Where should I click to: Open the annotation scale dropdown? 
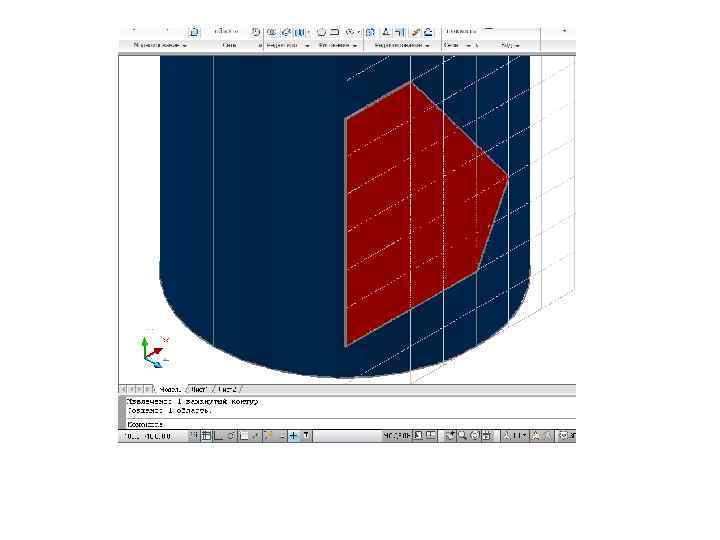coord(515,436)
